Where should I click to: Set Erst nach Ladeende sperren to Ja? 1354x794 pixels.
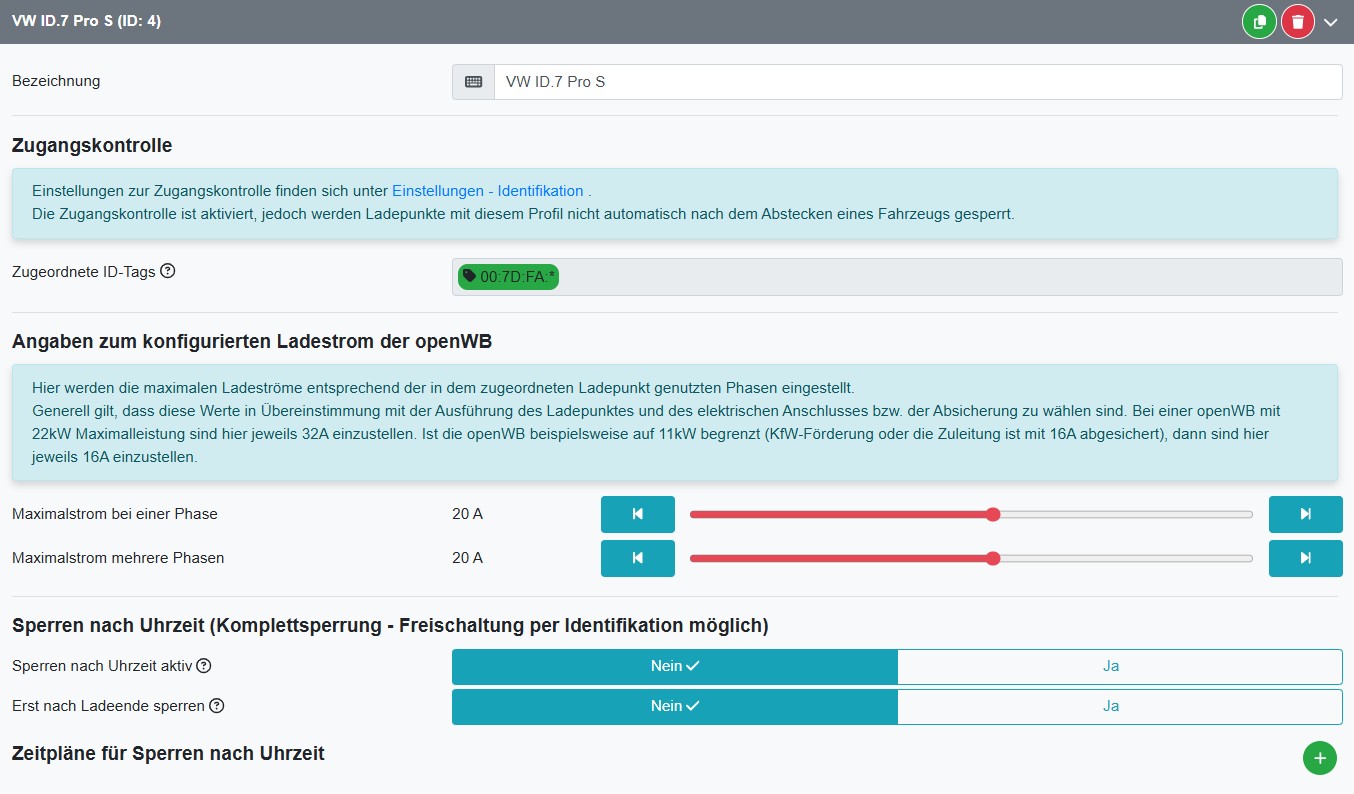point(1119,706)
